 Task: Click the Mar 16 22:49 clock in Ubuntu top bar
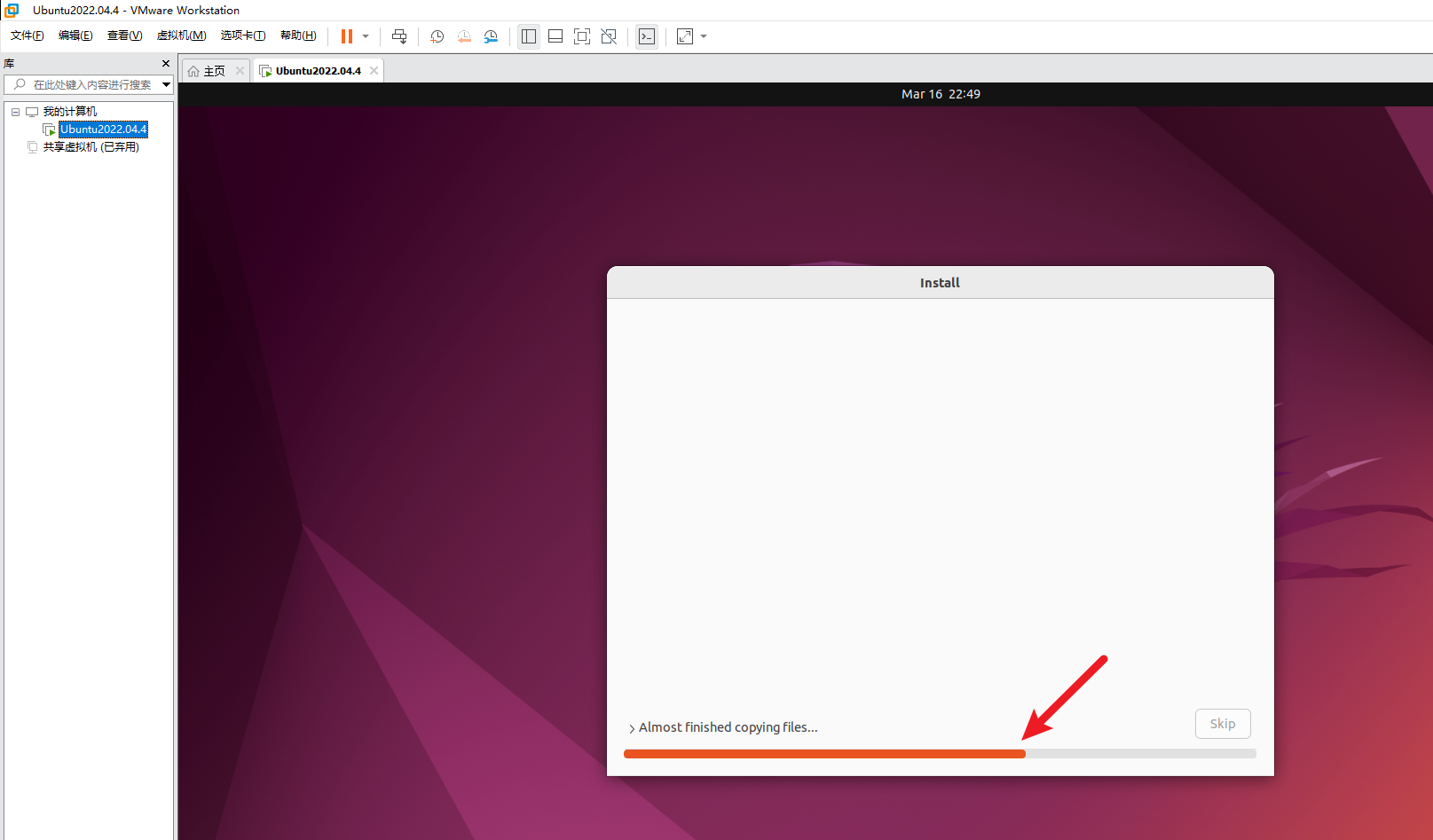(941, 94)
